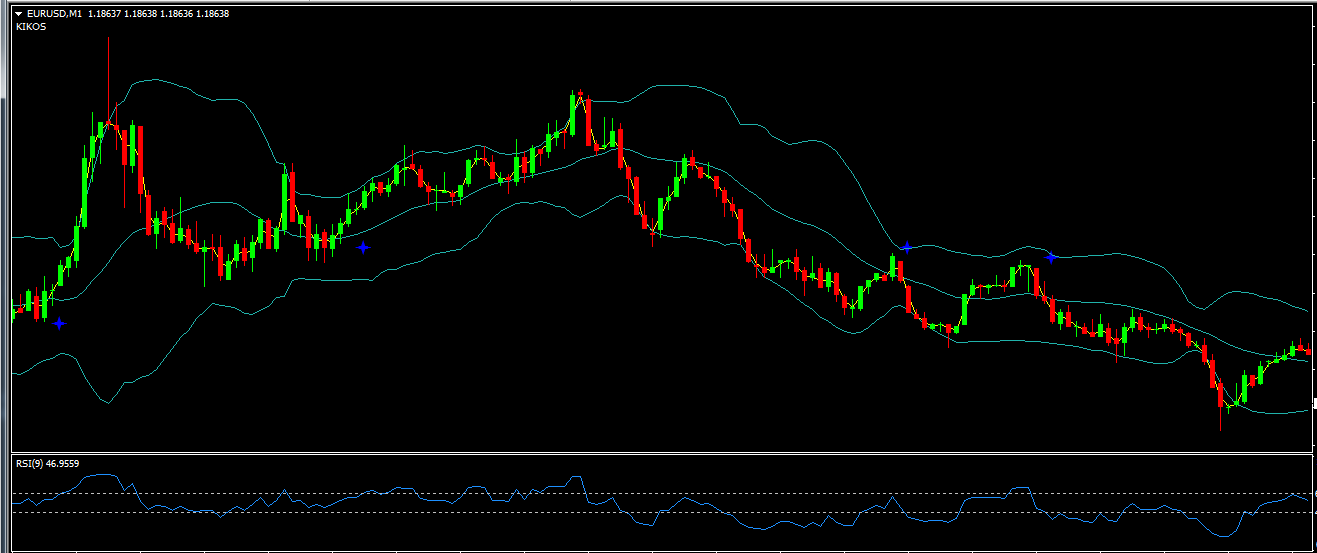Select the current price marker on right edge
1317x553 pixels.
1313,402
